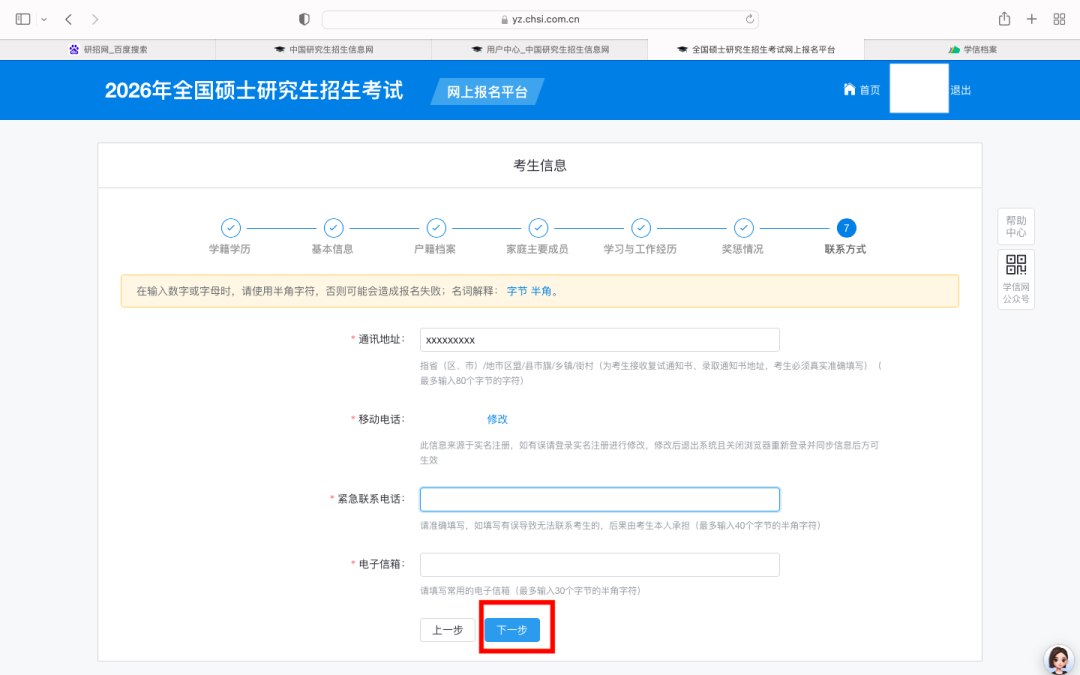
Task: Add a new tab with plus icon
Action: [x=1032, y=19]
